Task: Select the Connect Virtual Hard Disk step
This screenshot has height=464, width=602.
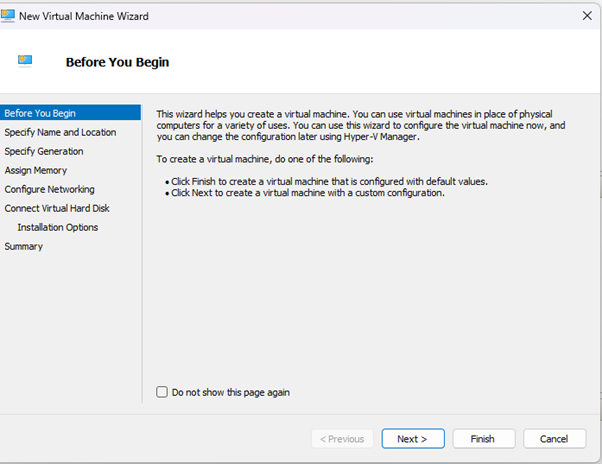Action: [x=57, y=208]
